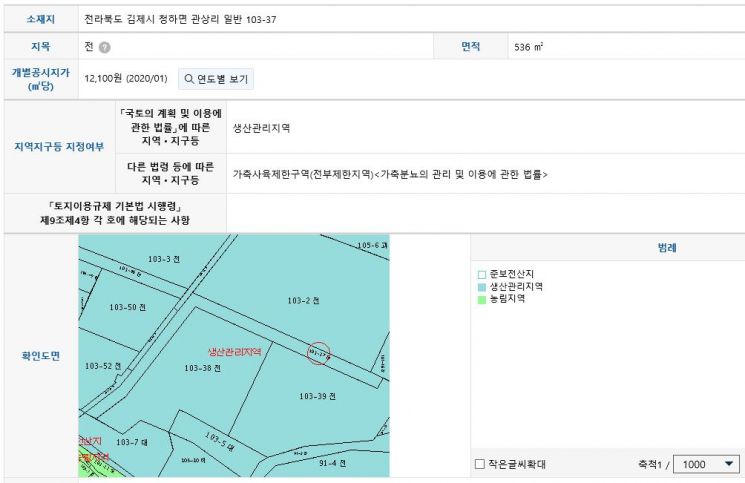Click parcel 105-6 label on the map
The width and height of the screenshot is (745, 483).
372,246
